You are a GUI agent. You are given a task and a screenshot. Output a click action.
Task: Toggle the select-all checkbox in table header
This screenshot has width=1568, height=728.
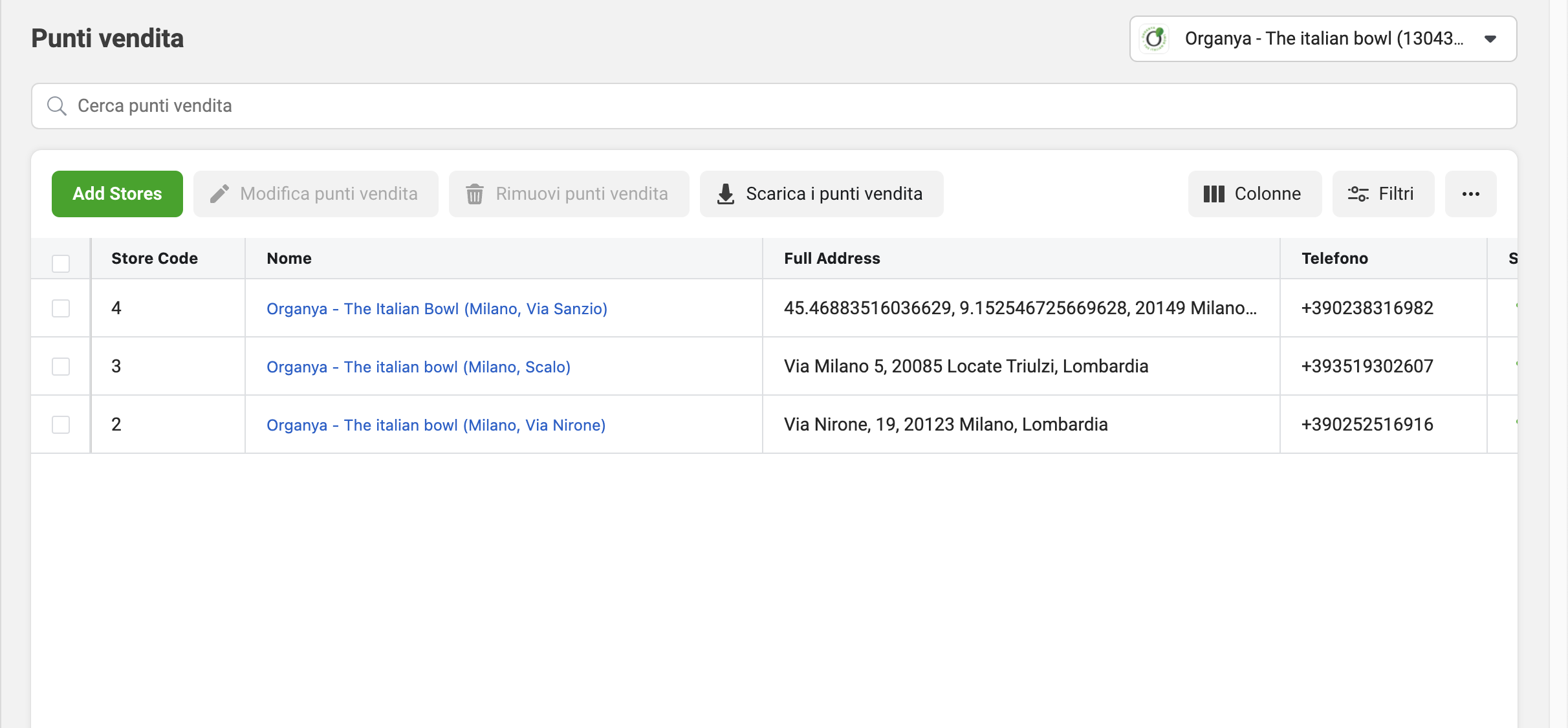(61, 263)
